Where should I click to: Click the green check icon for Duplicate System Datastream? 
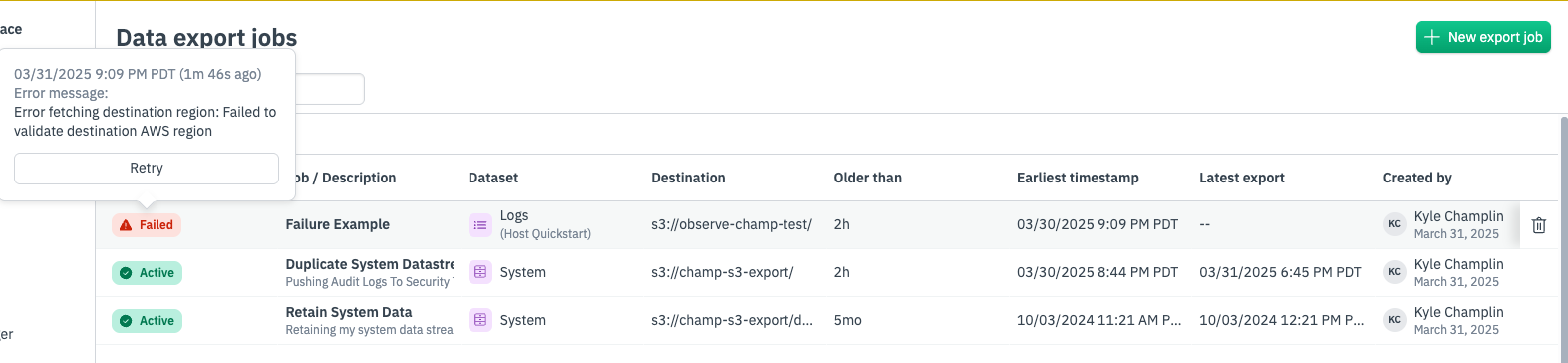pos(126,273)
